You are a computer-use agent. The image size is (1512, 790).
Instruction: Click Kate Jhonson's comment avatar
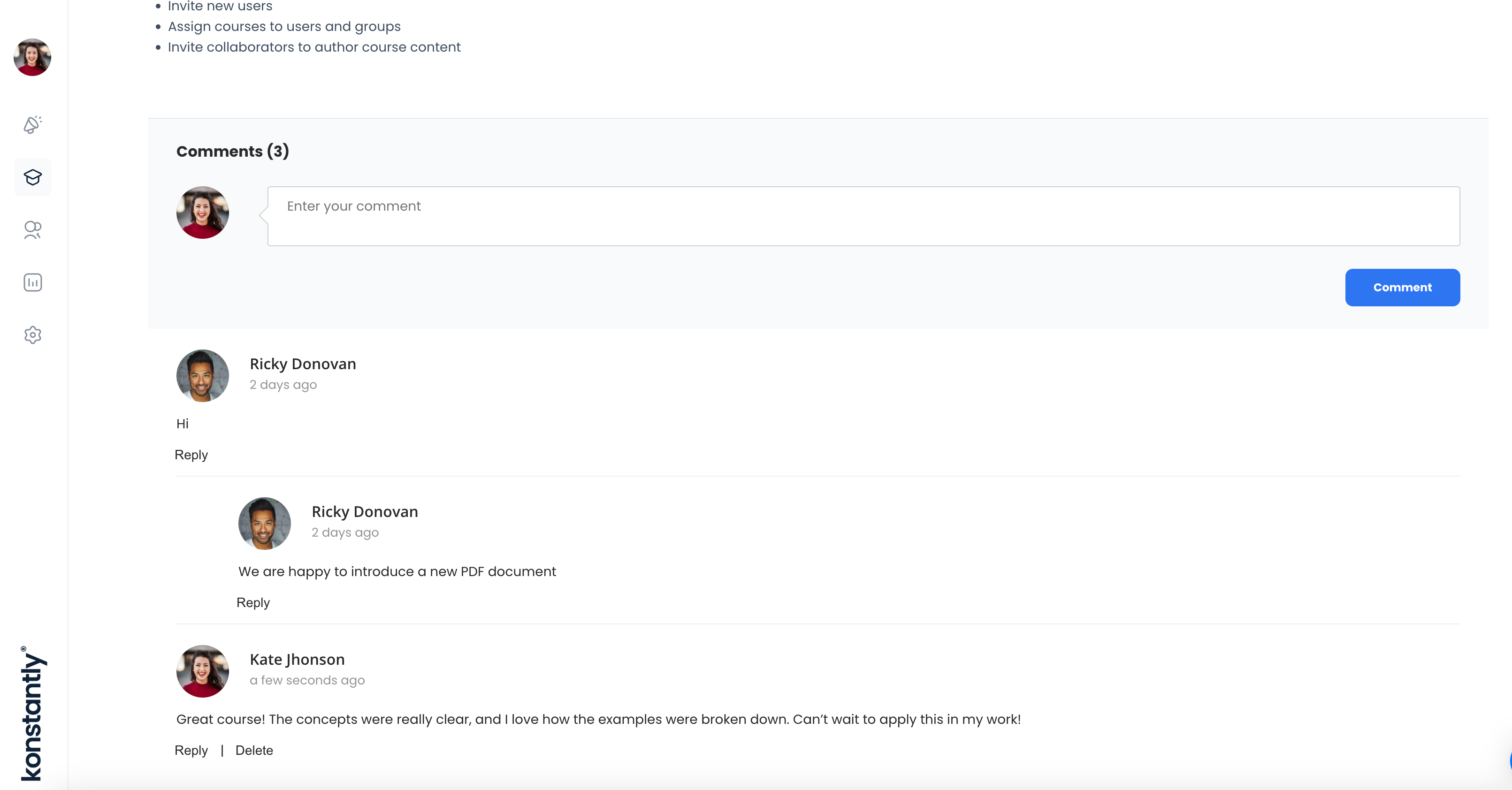point(203,671)
